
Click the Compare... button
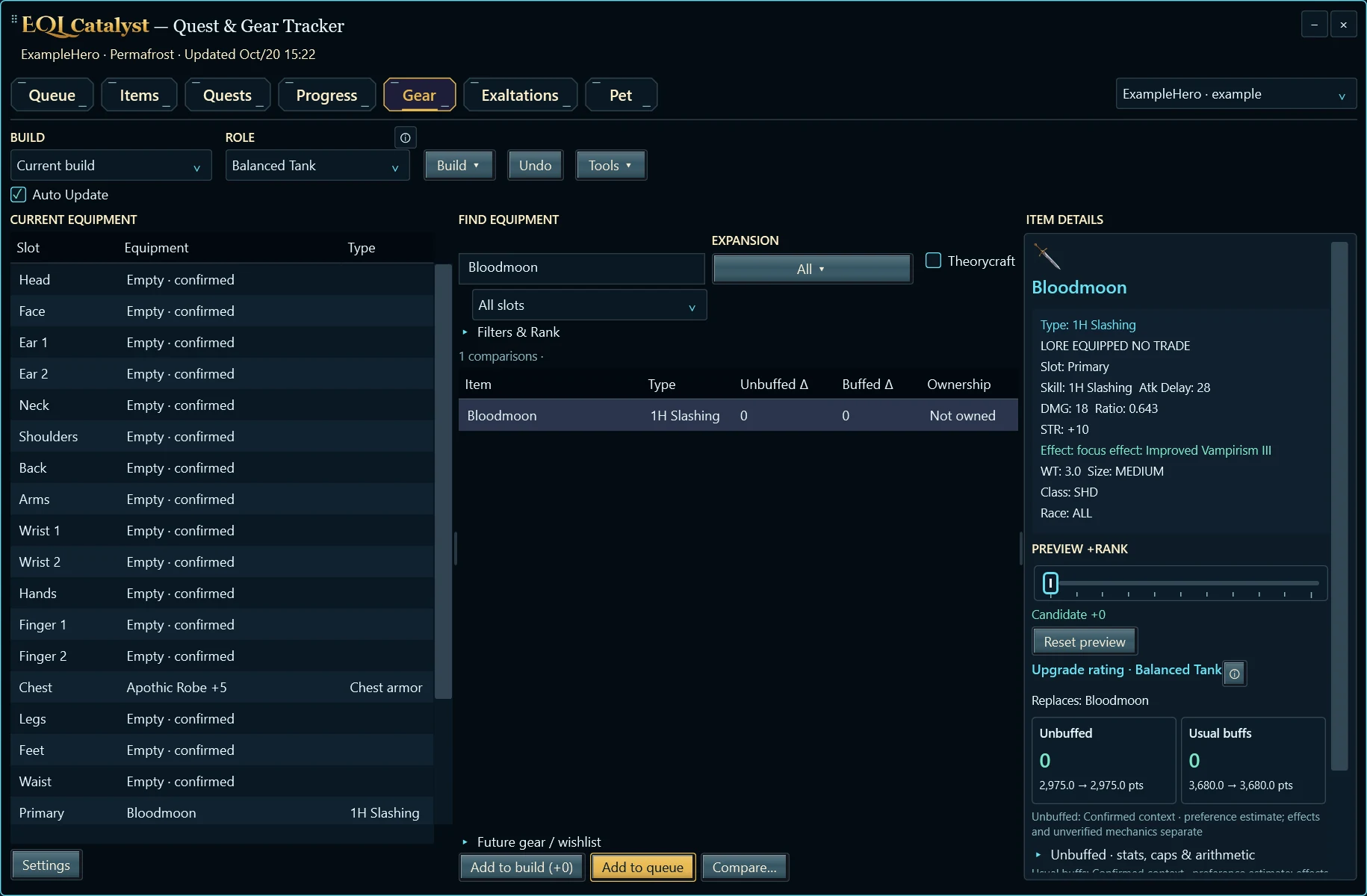744,868
